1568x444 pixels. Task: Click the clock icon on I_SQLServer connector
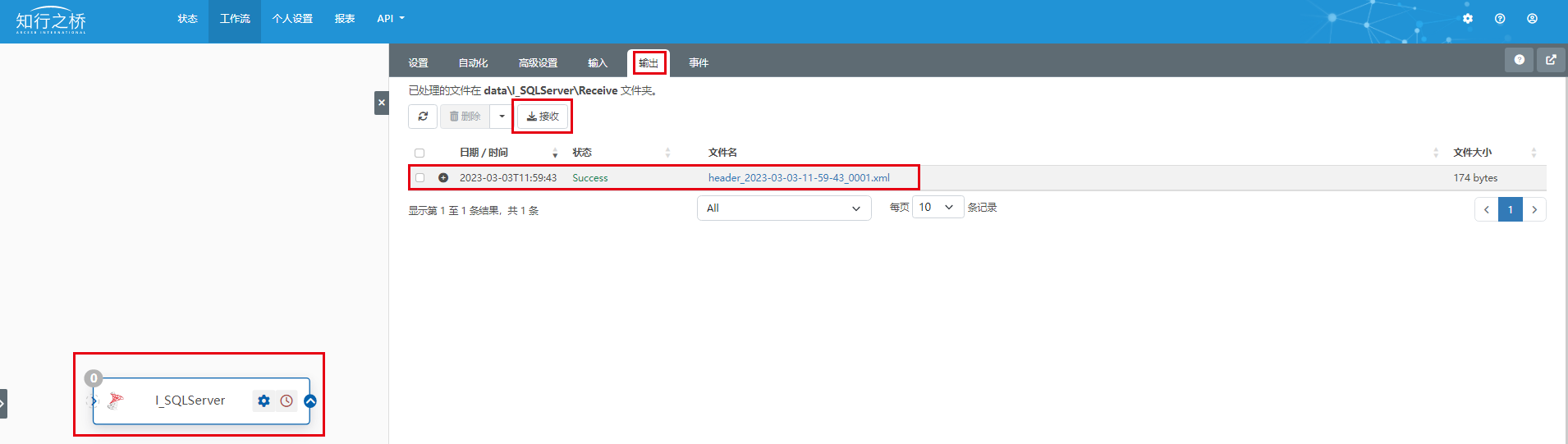(287, 401)
